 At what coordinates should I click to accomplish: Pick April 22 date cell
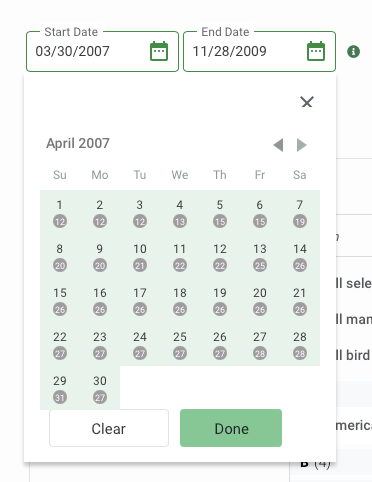point(60,344)
